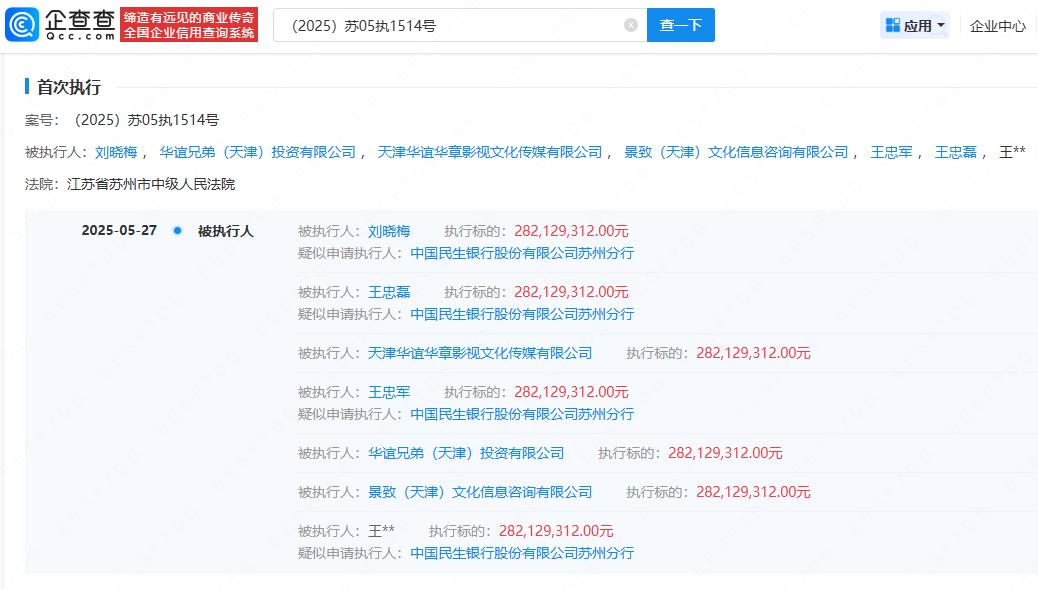Click the blue timeline dot marker

[x=177, y=230]
